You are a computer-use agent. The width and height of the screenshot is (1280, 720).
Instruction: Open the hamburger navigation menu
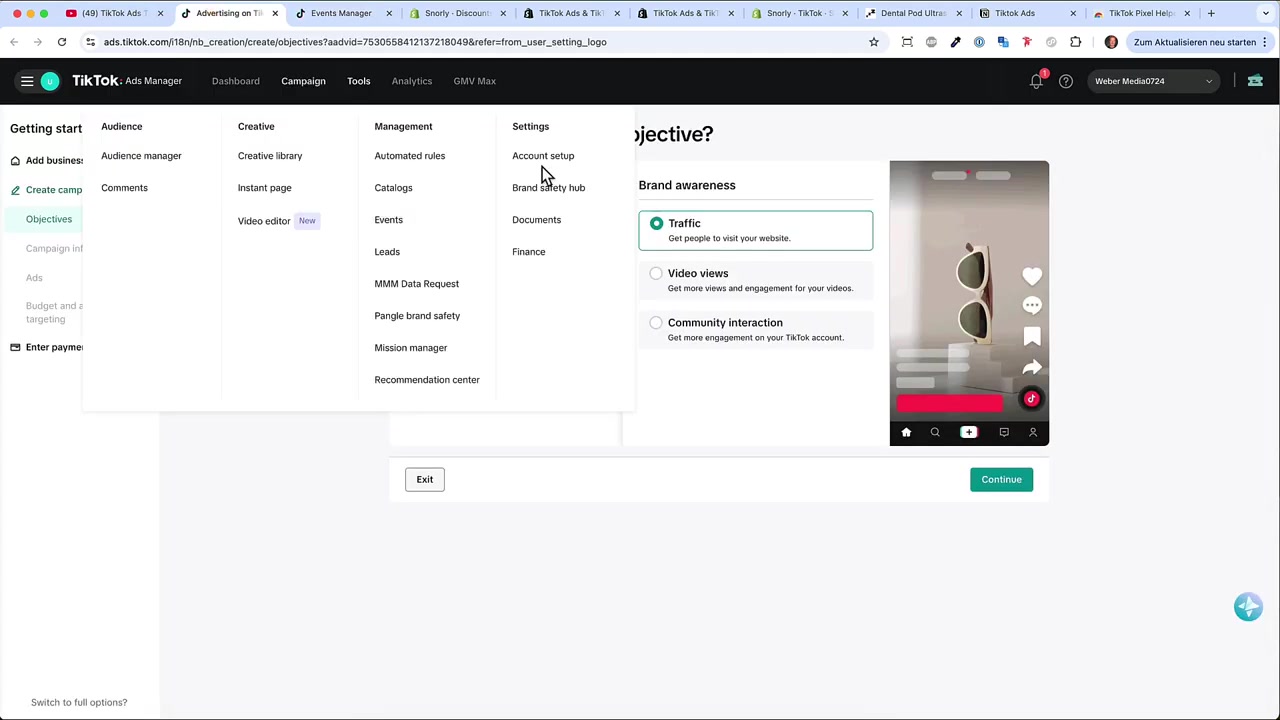pyautogui.click(x=27, y=81)
